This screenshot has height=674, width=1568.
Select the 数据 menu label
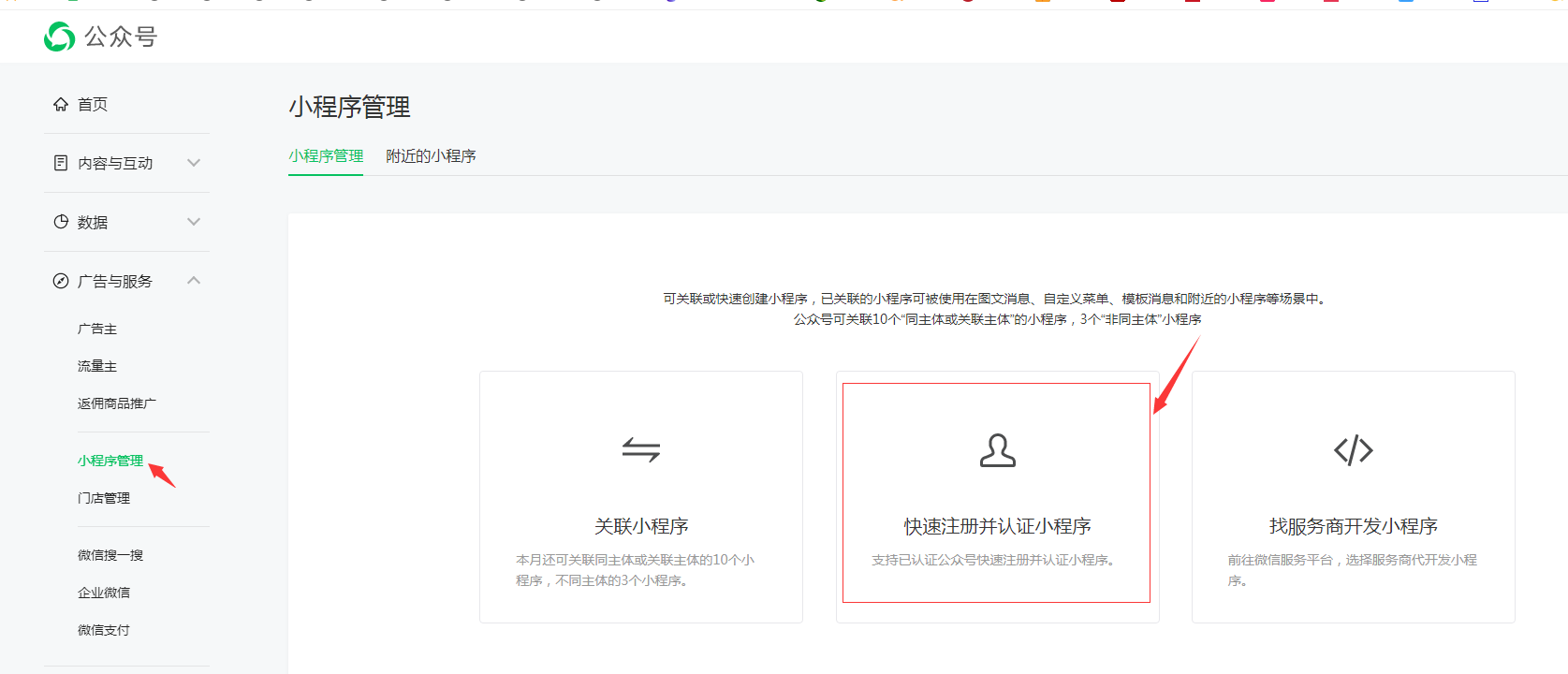click(93, 222)
